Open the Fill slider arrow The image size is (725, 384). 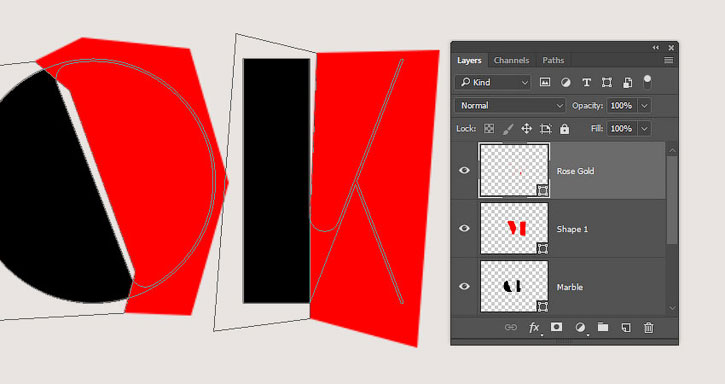(x=645, y=129)
